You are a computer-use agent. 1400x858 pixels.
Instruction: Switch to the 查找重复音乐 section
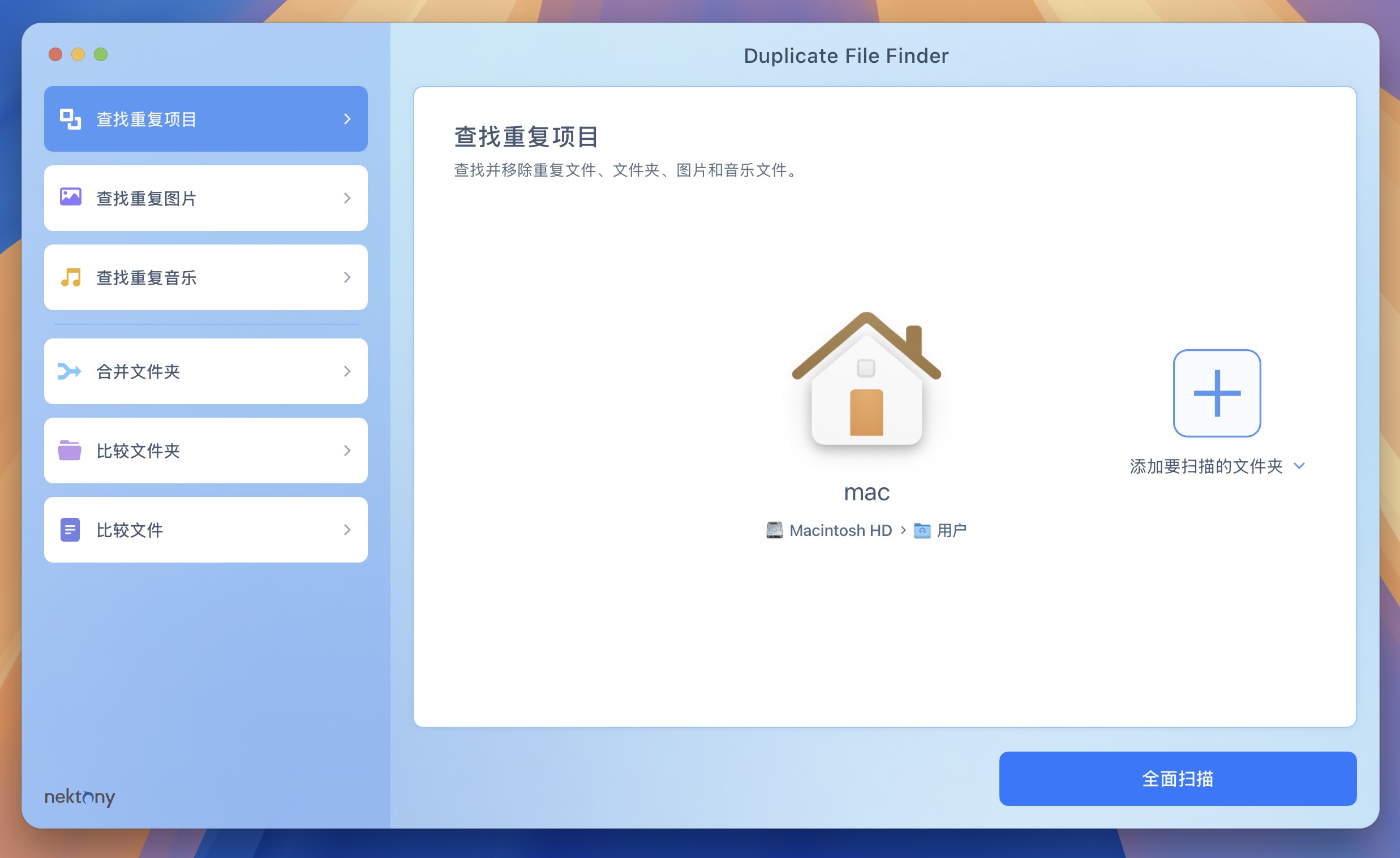click(x=205, y=277)
